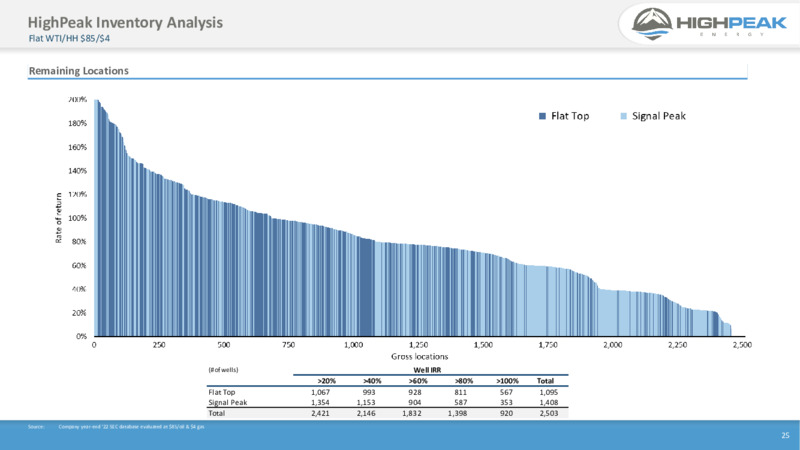This screenshot has height=450, width=800.
Task: Click the 80% y-axis label
Action: (80, 242)
